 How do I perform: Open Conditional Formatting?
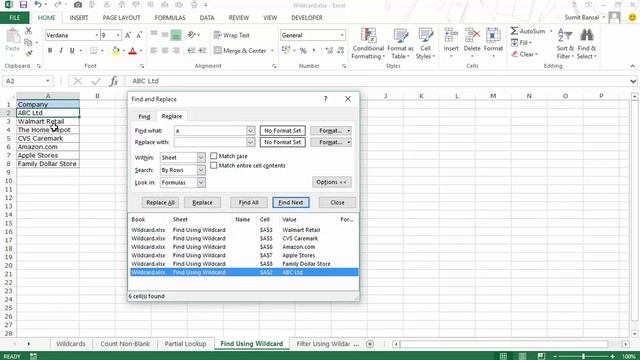tap(368, 44)
